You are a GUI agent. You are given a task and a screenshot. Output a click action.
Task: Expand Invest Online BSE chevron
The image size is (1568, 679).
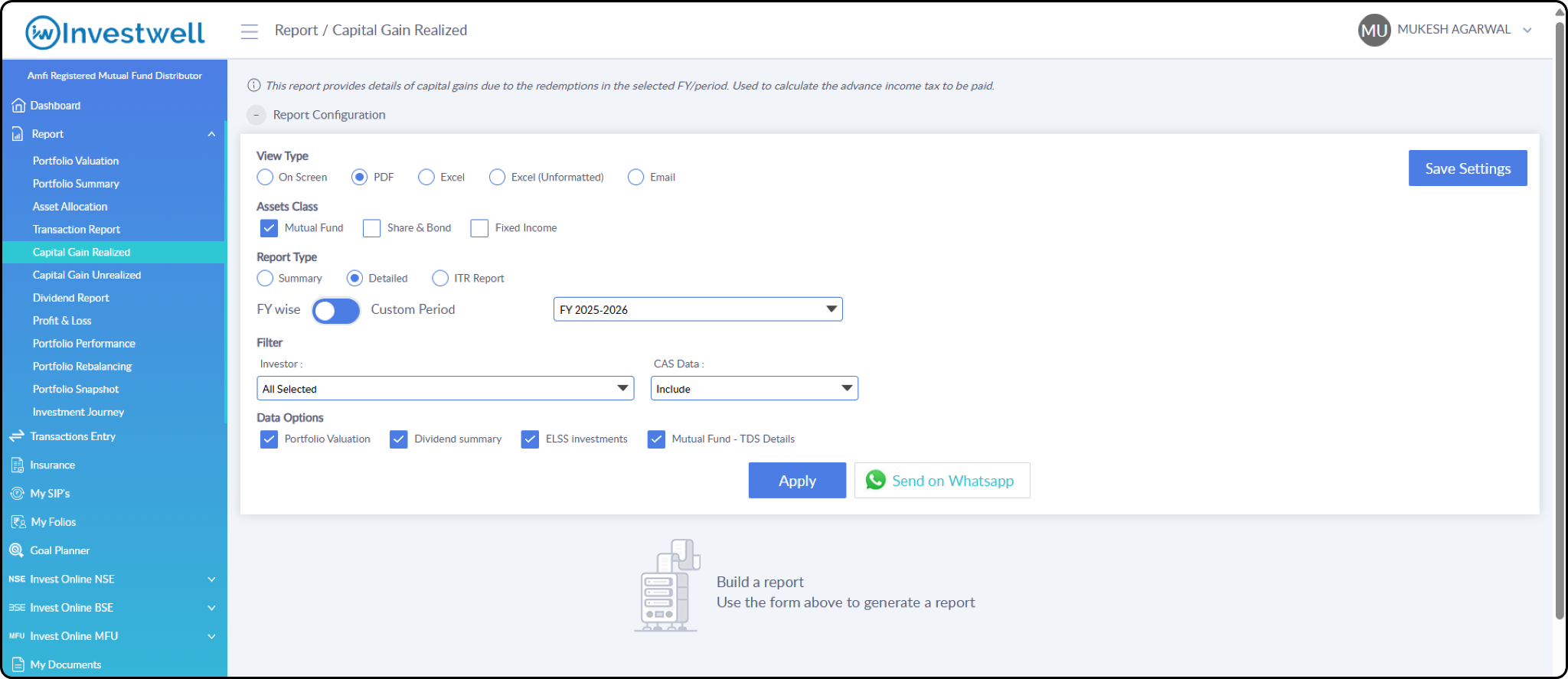[211, 608]
